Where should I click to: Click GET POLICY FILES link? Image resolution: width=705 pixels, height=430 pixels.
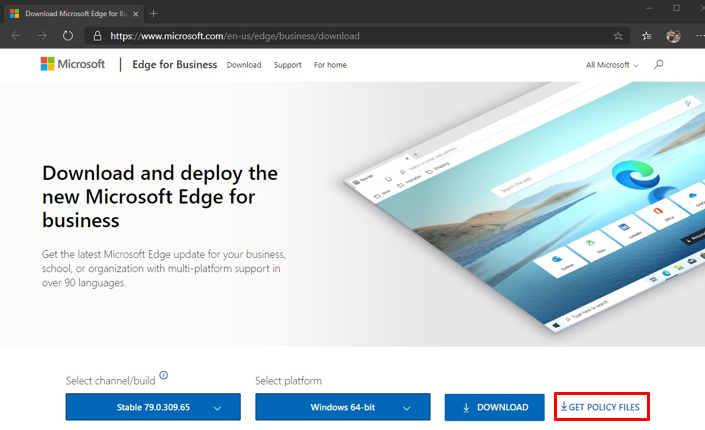[600, 407]
